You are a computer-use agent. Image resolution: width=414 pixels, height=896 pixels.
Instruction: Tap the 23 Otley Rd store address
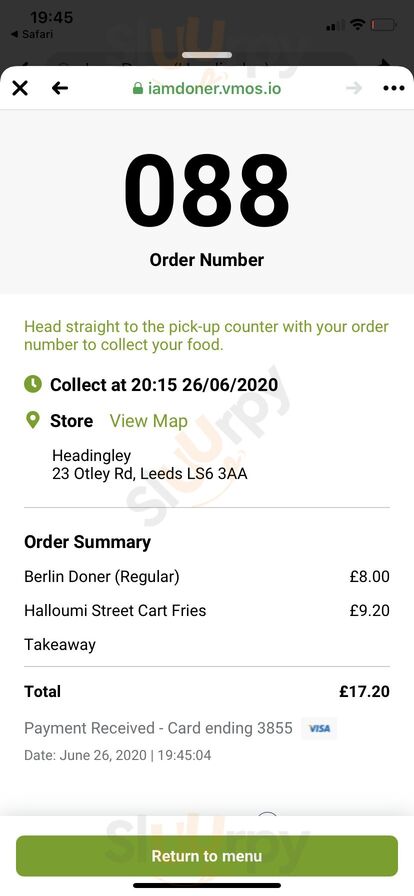click(x=150, y=474)
